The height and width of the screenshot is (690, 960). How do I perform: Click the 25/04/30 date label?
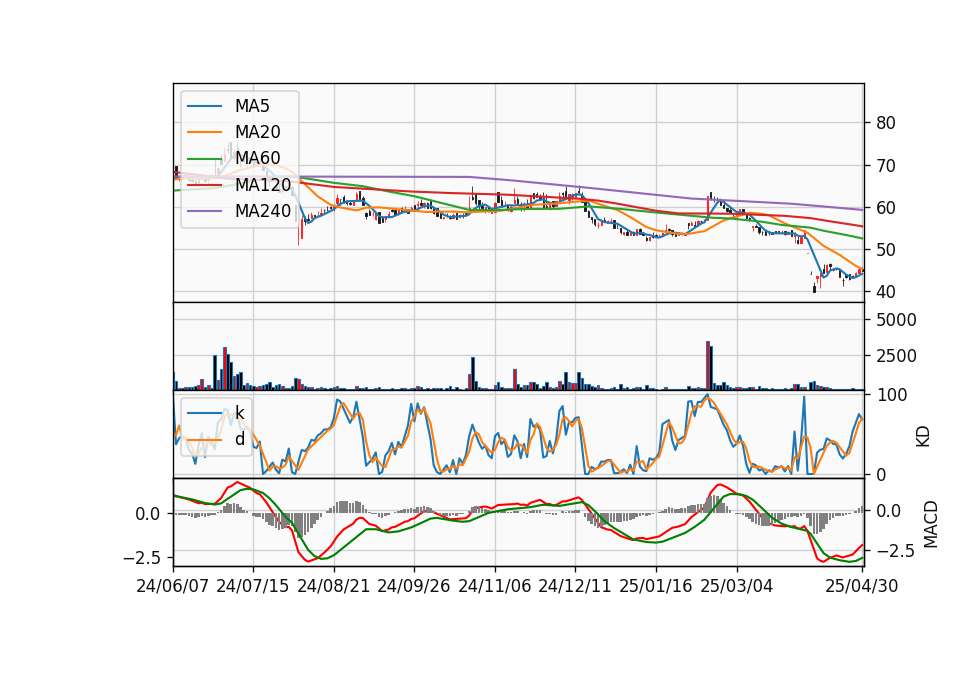pyautogui.click(x=862, y=586)
